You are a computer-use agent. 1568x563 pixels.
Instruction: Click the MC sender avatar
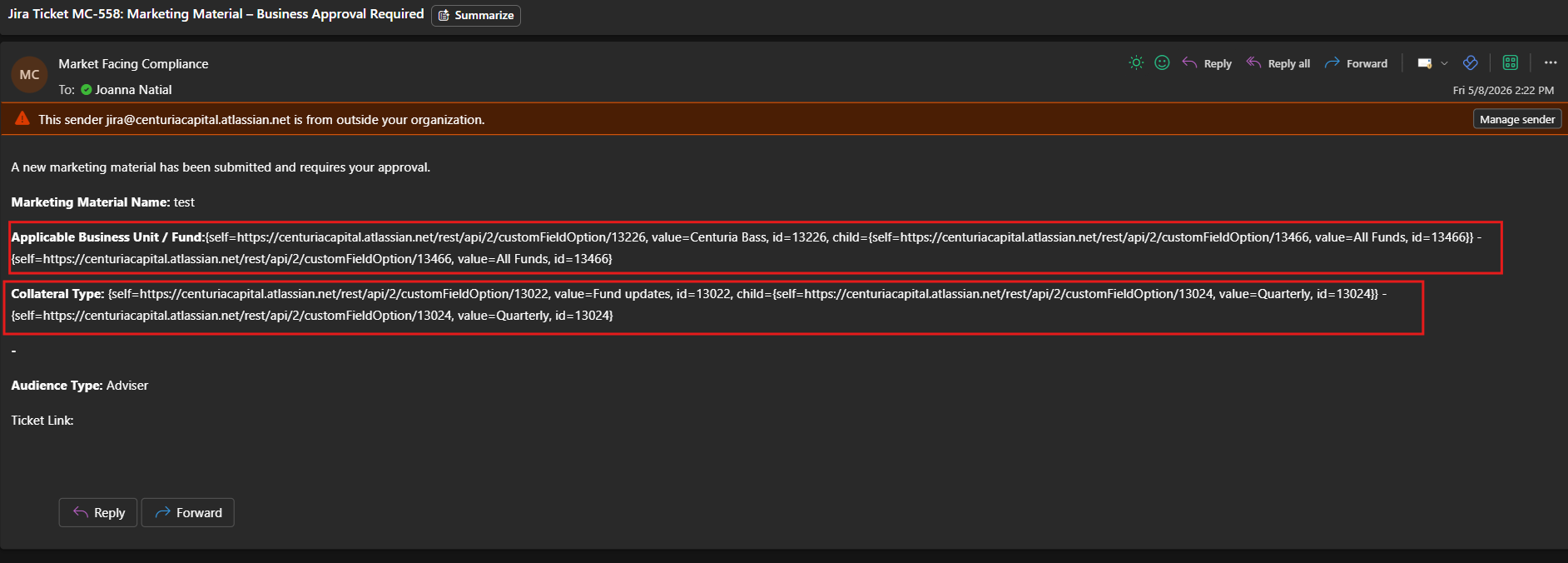click(x=29, y=75)
